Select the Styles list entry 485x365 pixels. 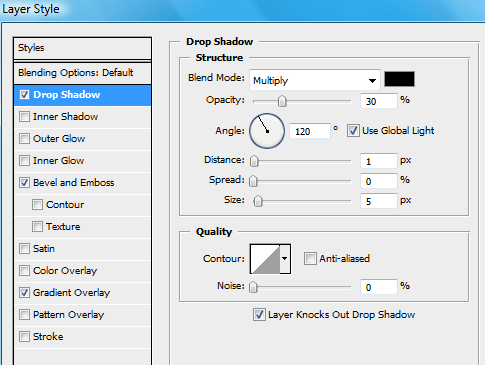(82, 48)
